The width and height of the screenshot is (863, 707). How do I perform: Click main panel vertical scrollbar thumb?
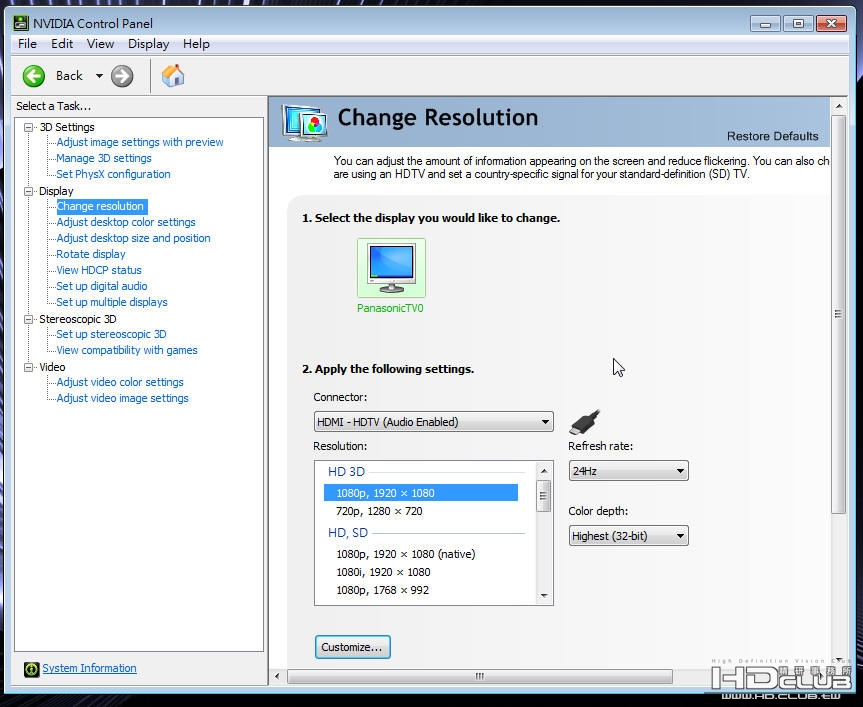pos(838,314)
